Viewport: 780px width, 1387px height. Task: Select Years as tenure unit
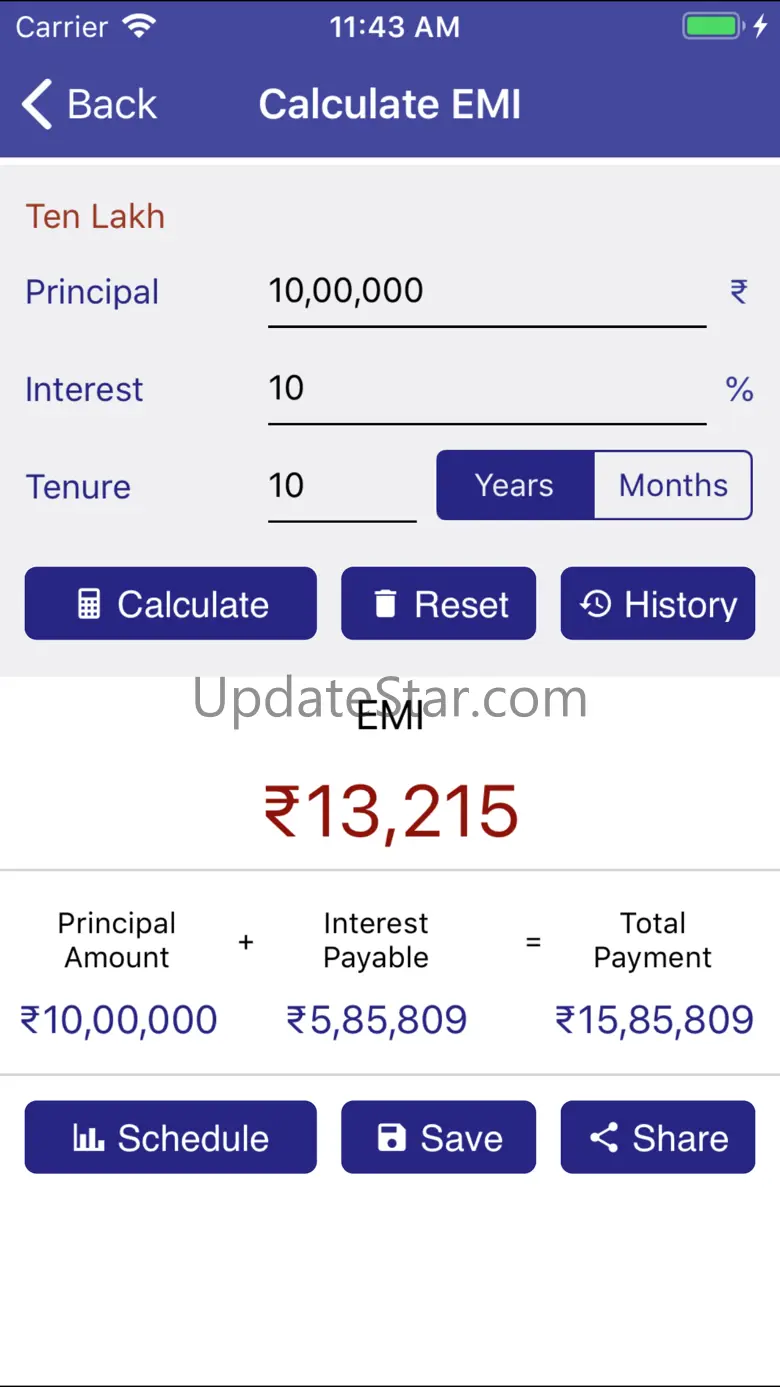point(515,485)
